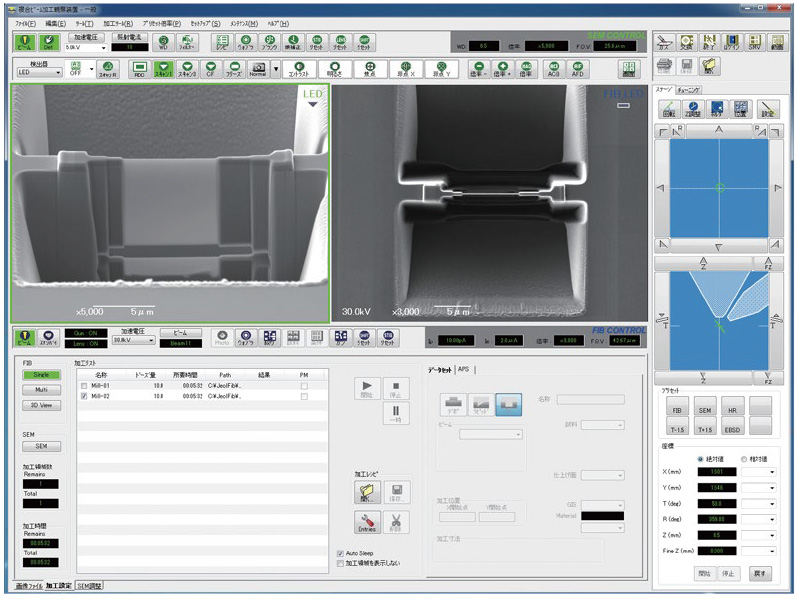Open the Maintenance (メンテナンス) menu
798x599 pixels.
(x=244, y=23)
